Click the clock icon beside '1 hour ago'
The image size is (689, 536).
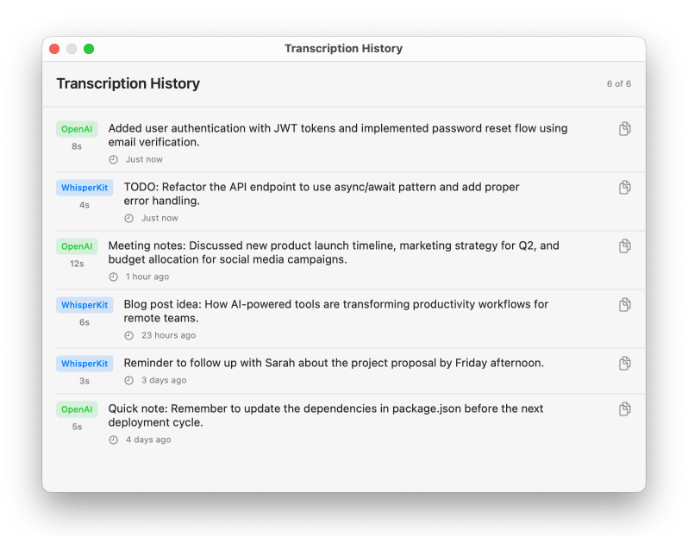tap(113, 277)
